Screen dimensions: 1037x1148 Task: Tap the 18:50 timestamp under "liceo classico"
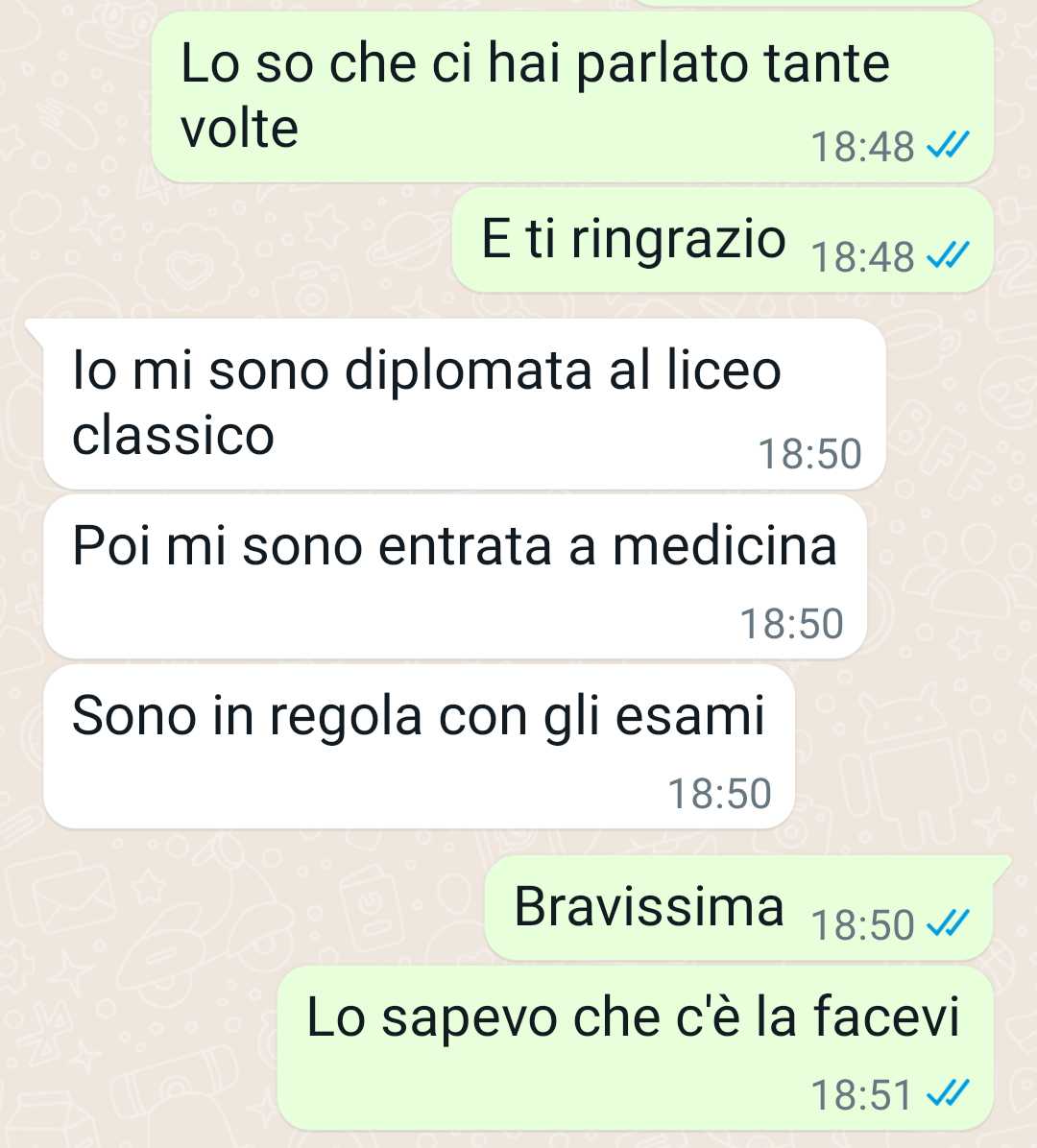tap(809, 453)
